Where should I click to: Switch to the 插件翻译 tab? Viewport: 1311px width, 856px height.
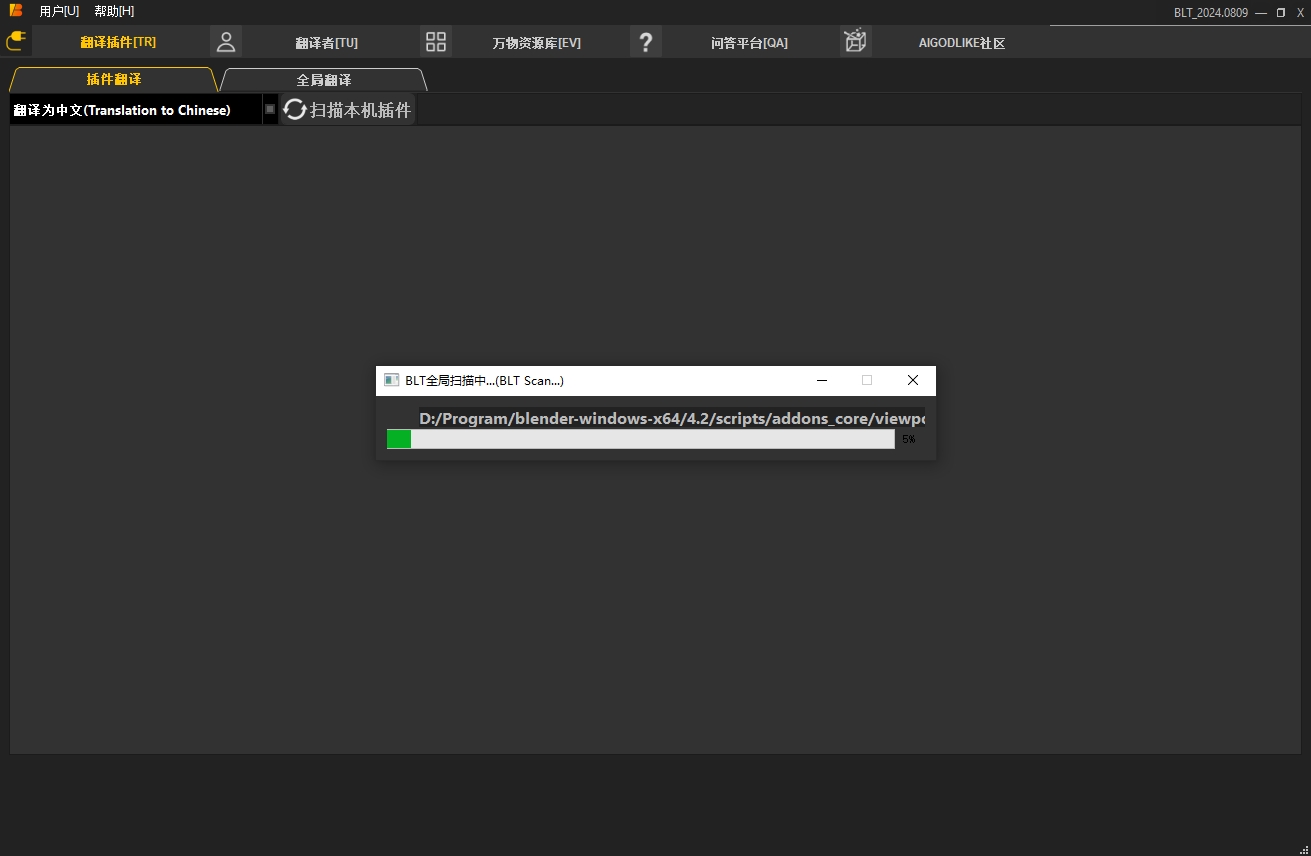tap(113, 79)
